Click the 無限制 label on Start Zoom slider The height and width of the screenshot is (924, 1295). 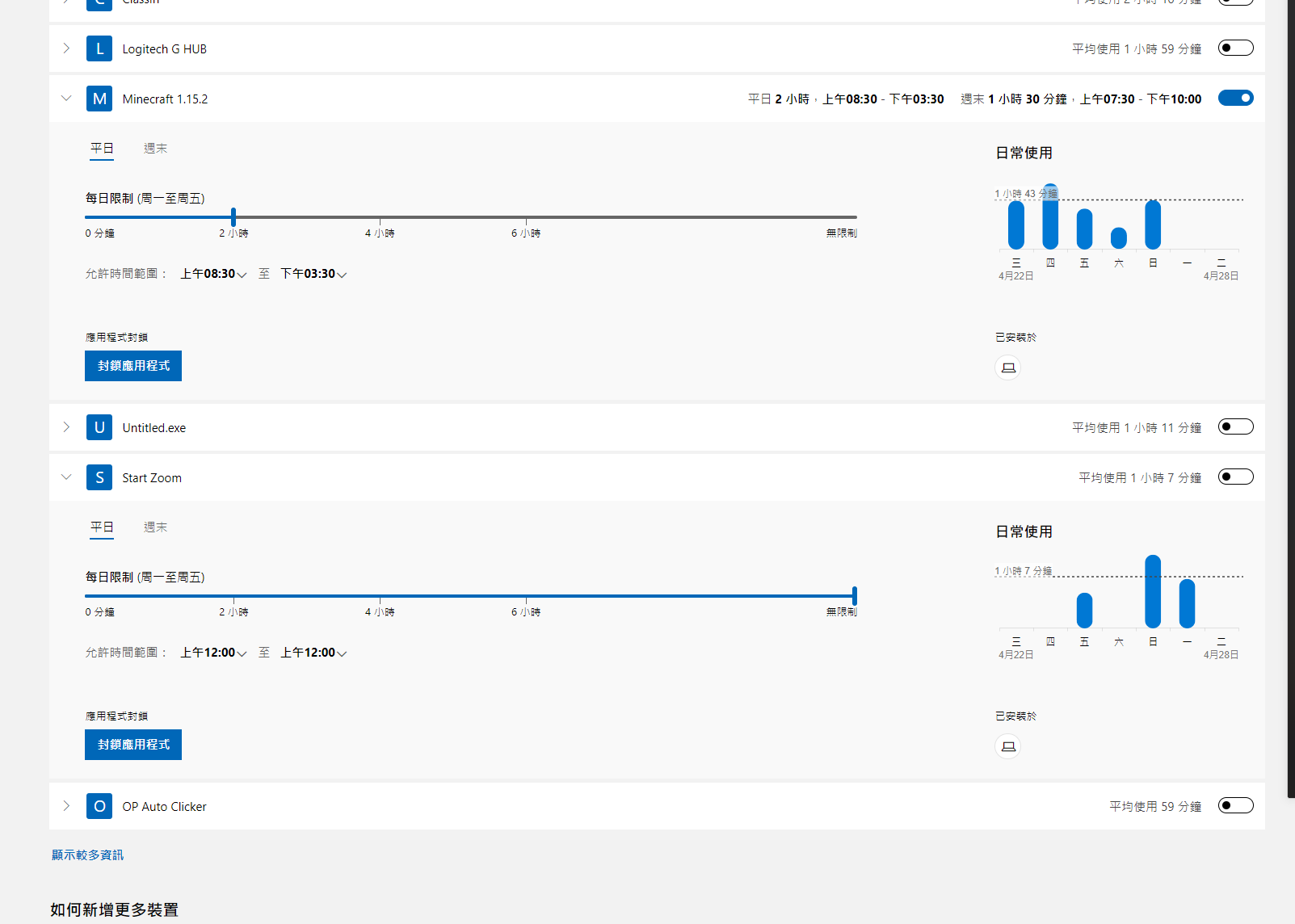pos(842,612)
